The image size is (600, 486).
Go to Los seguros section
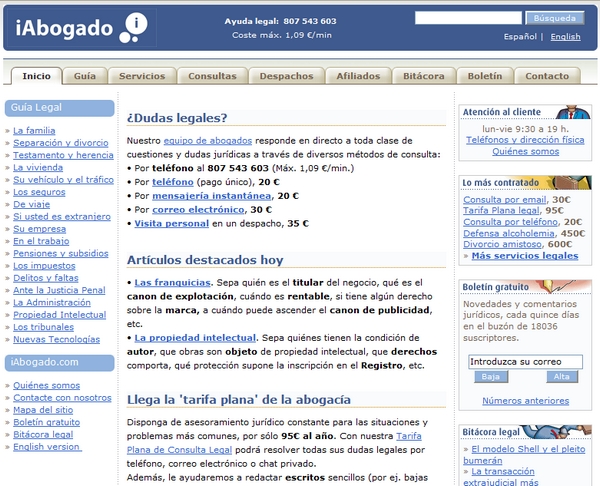pos(39,192)
